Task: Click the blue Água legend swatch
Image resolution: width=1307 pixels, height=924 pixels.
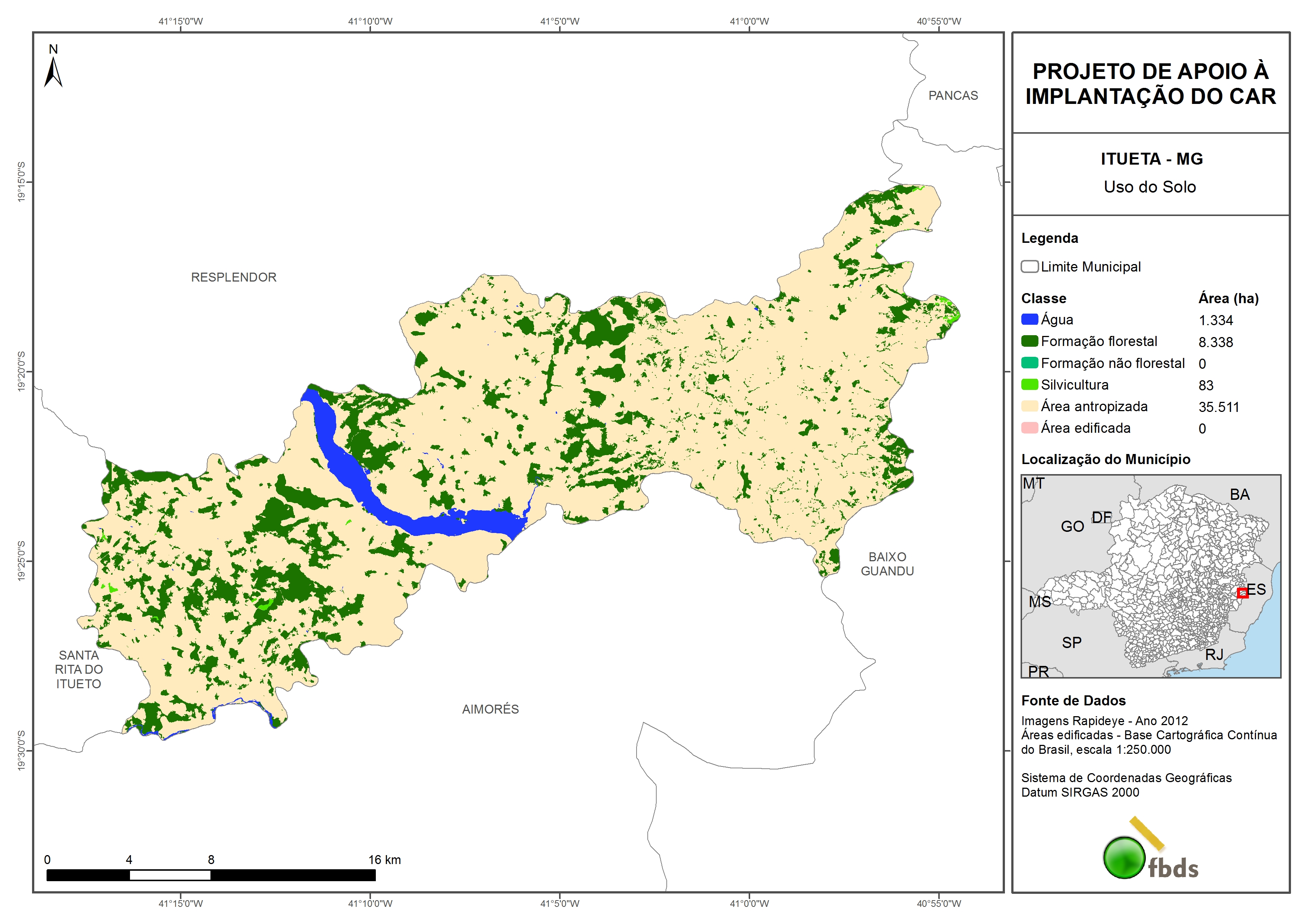Action: point(1029,320)
